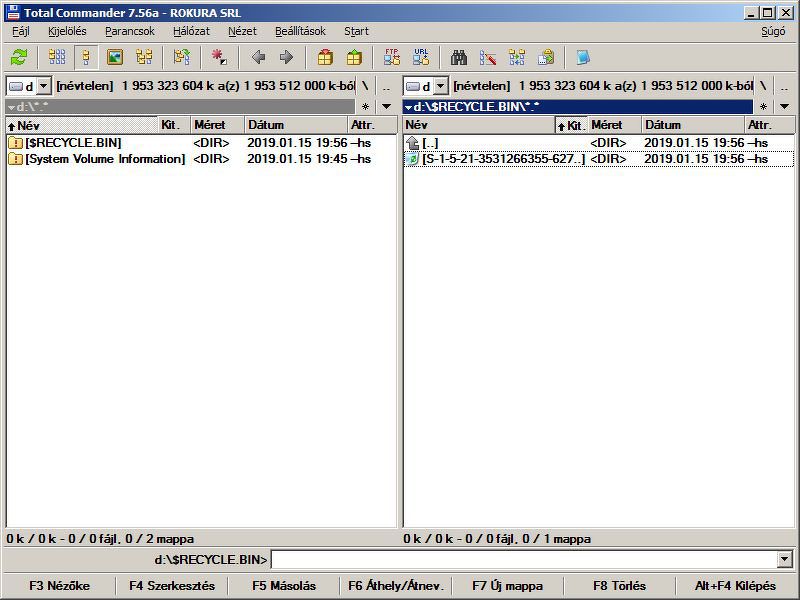Go back with the left arrow icon

(x=258, y=57)
